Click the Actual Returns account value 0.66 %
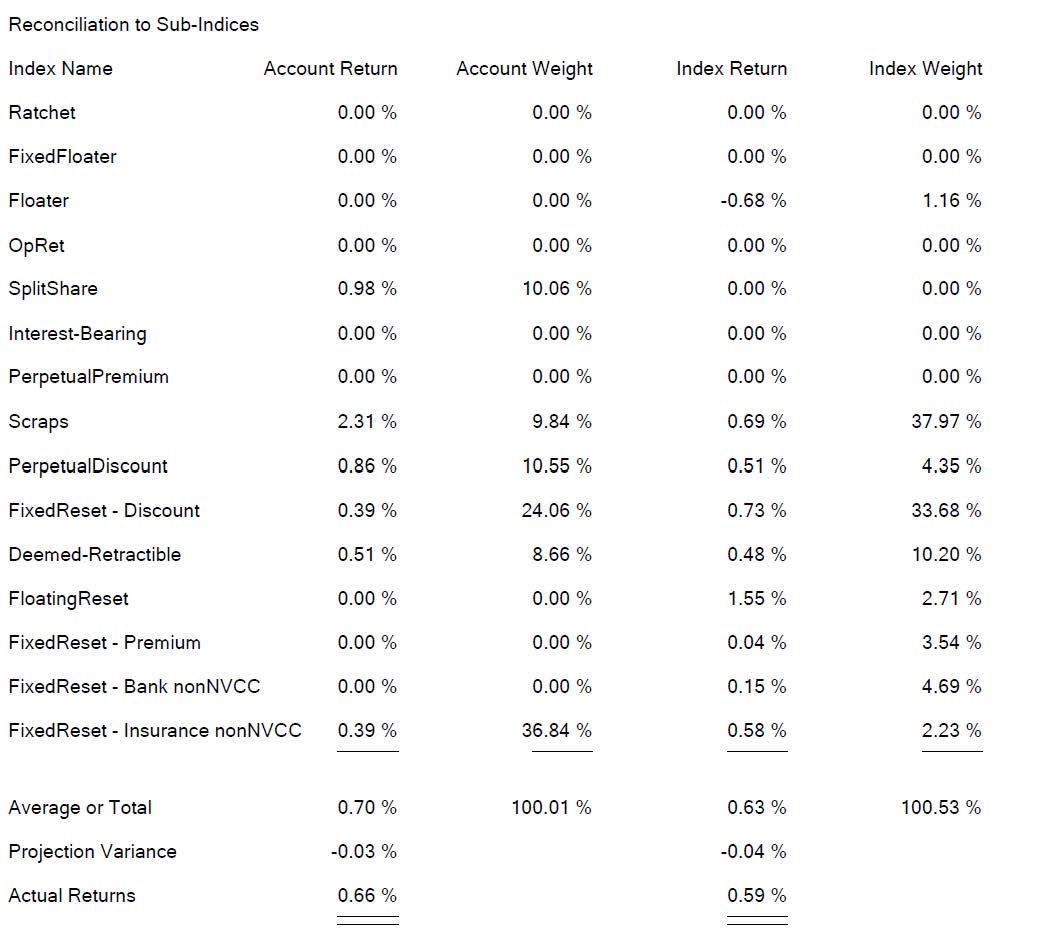This screenshot has height=940, width=1045. (x=367, y=896)
